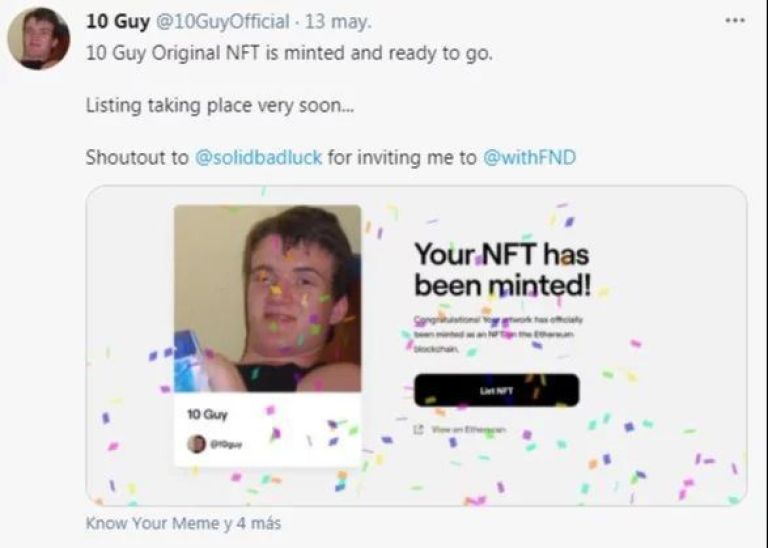Click the tweet text about minted NFT
This screenshot has height=548, width=768.
coord(289,53)
